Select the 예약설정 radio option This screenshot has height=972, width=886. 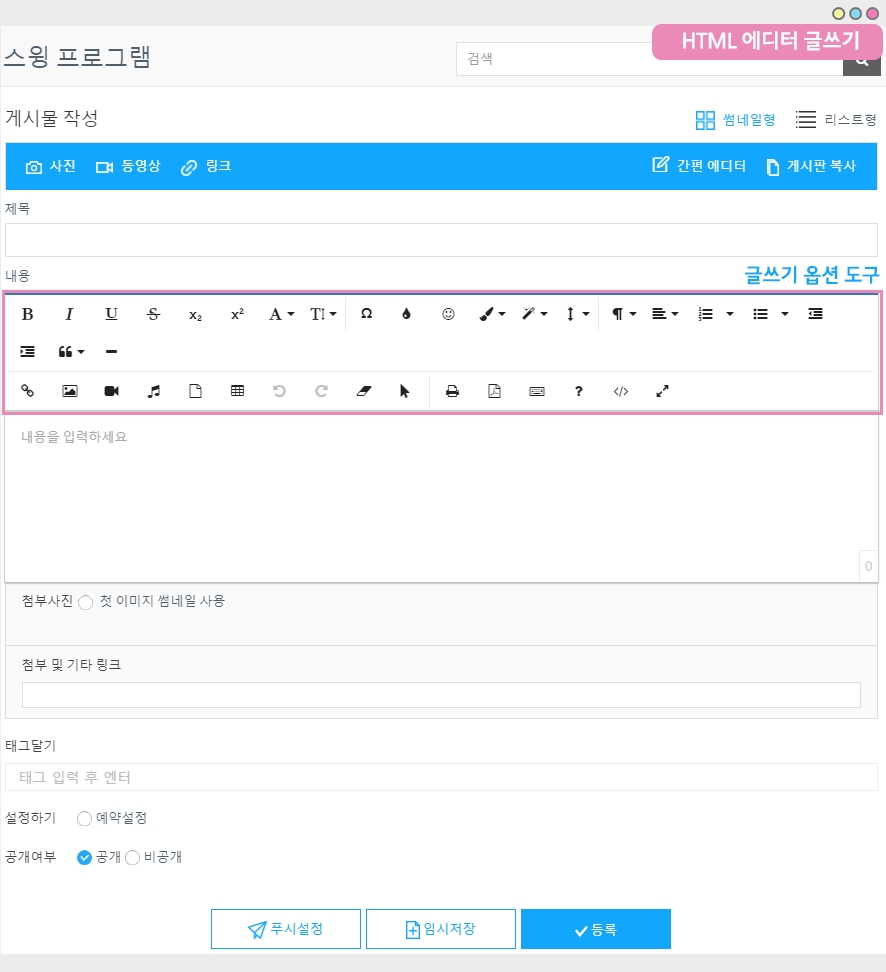point(85,819)
